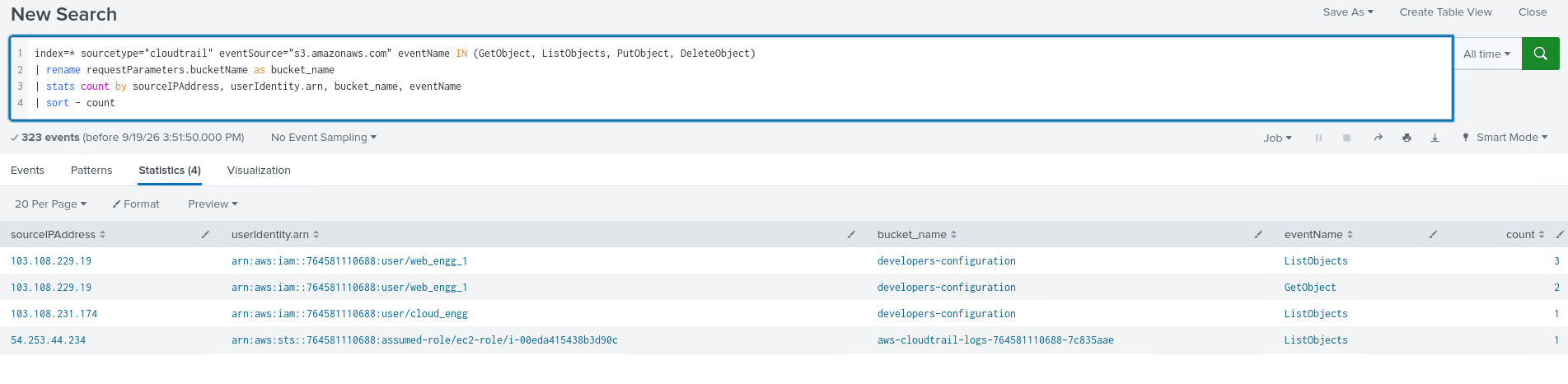
Task: Click count value 2
Action: 1556,288
